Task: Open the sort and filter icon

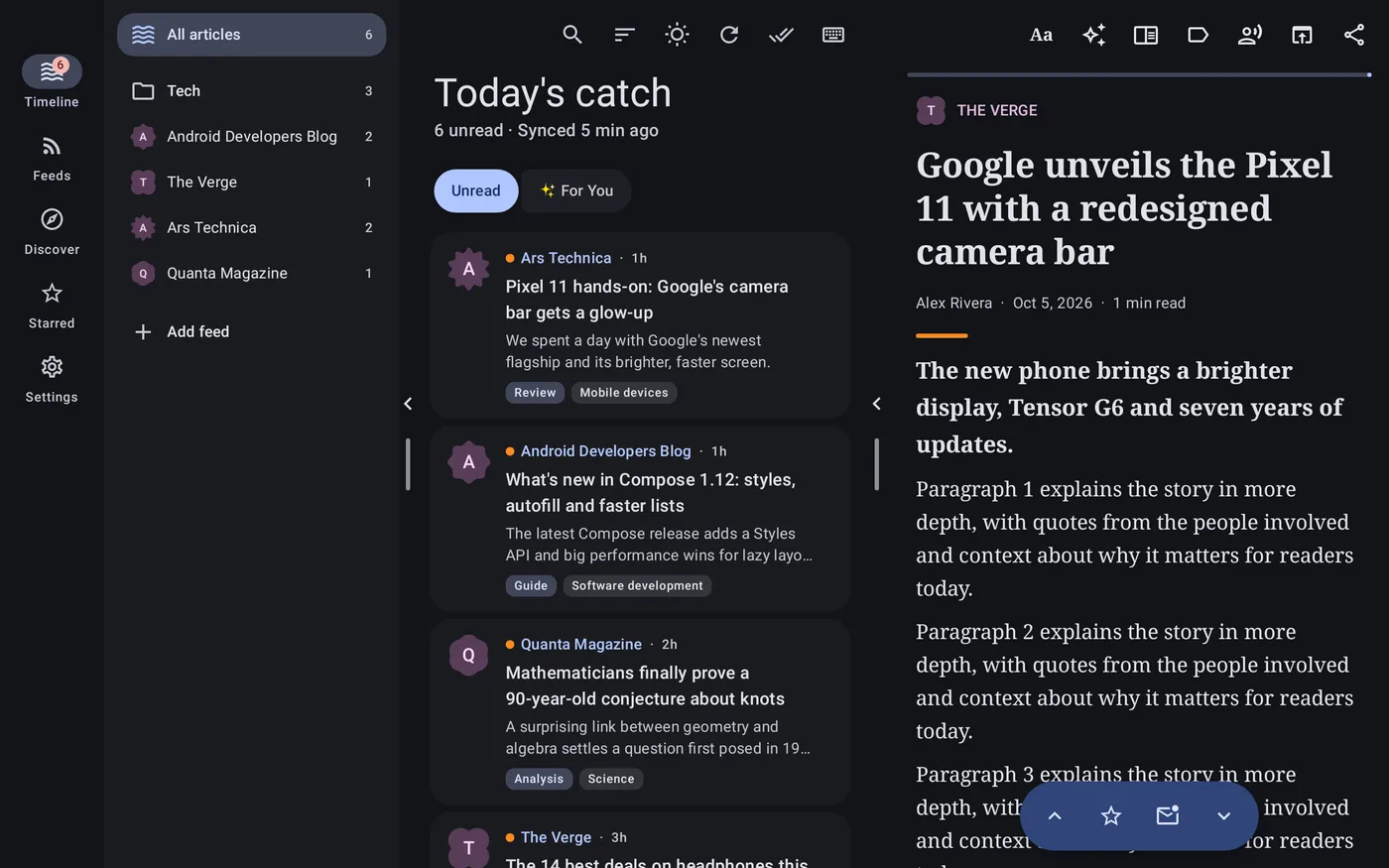Action: [624, 35]
